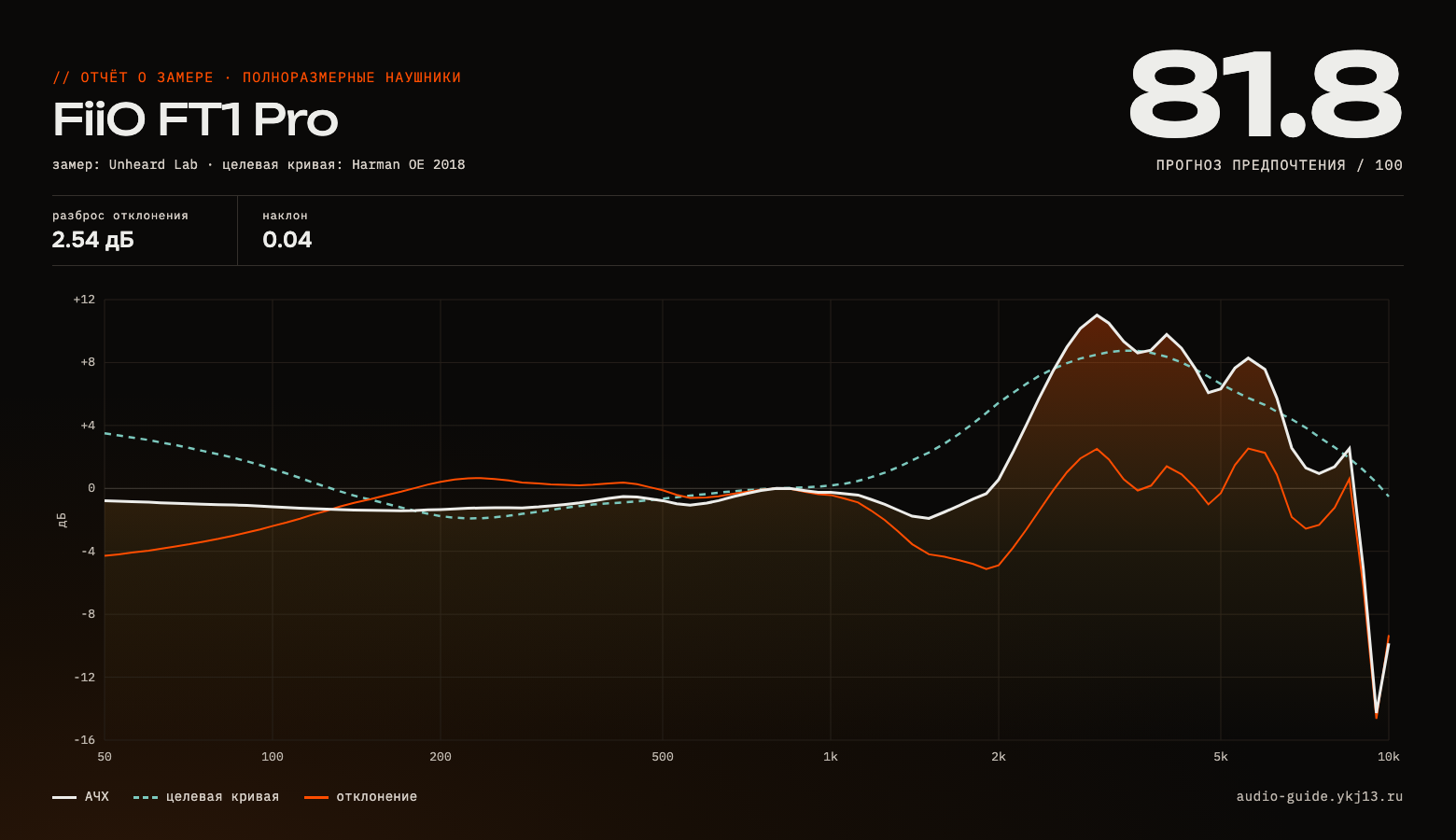Select the vertical дБ axis title

click(x=63, y=520)
